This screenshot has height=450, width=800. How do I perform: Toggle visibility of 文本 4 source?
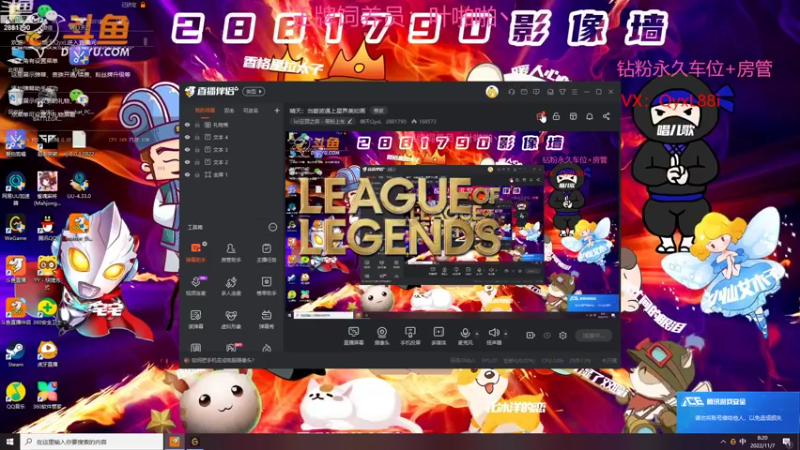(x=187, y=137)
